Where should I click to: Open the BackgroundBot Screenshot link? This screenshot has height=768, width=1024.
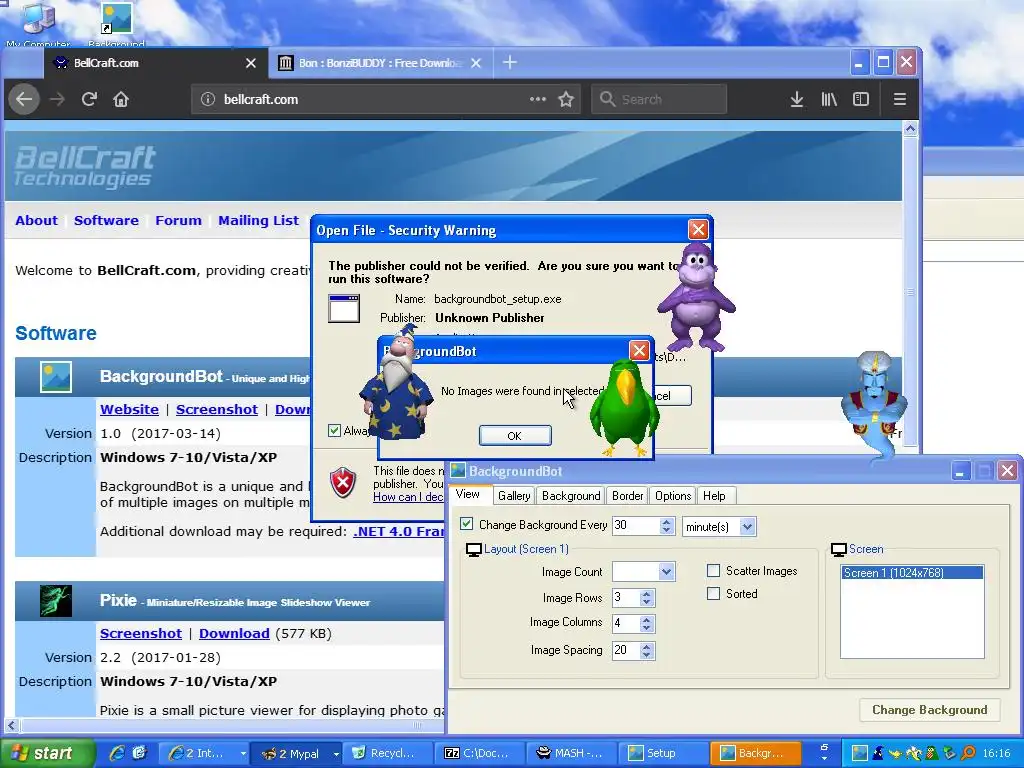tap(217, 409)
